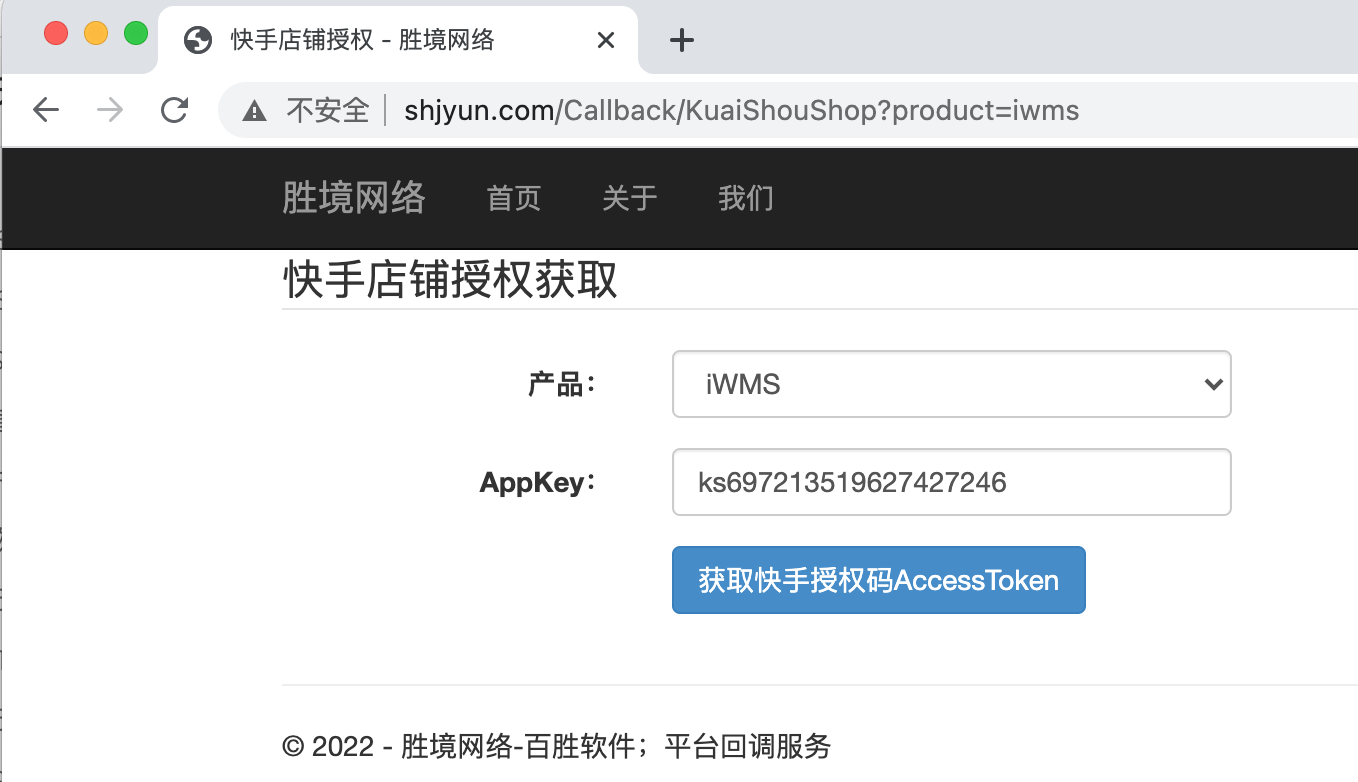Image resolution: width=1358 pixels, height=782 pixels.
Task: Close the 快手店铺授权 tab
Action: pyautogui.click(x=605, y=40)
